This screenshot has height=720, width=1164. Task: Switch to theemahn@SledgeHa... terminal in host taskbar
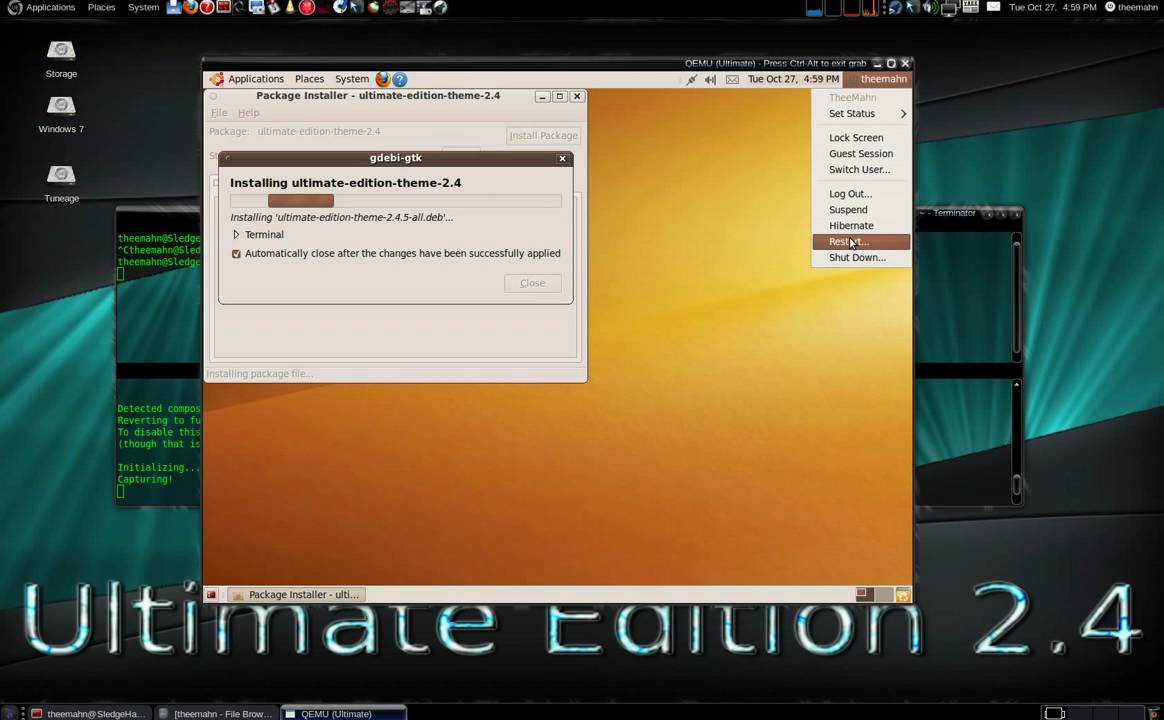(90, 713)
